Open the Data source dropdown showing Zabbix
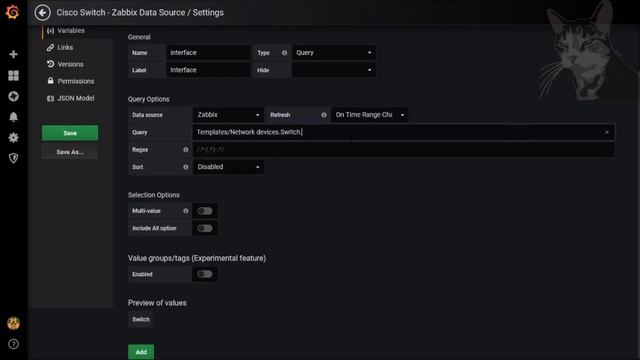The image size is (640, 360). click(228, 115)
